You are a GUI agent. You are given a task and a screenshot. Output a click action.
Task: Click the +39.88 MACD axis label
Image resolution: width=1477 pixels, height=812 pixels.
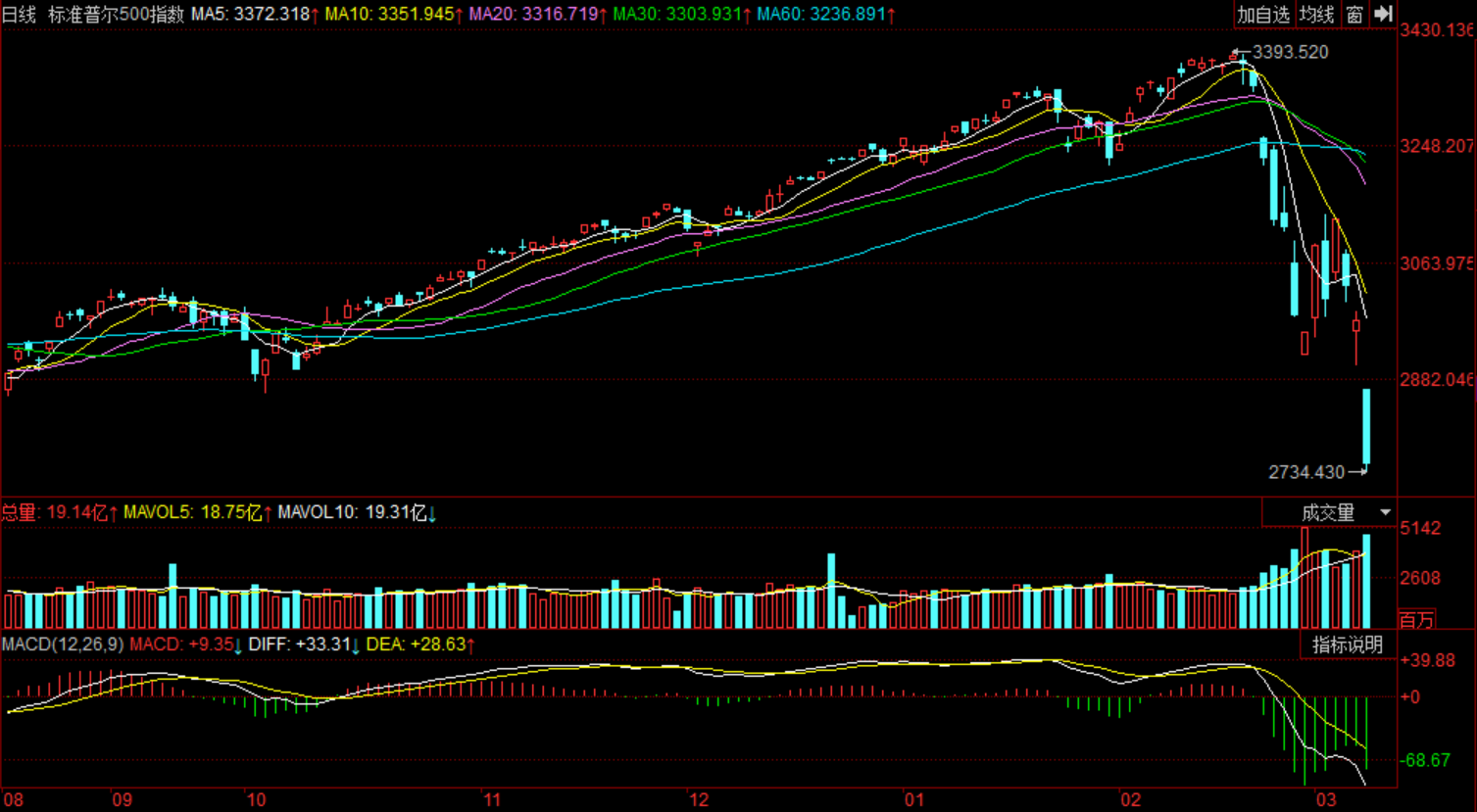1427,660
